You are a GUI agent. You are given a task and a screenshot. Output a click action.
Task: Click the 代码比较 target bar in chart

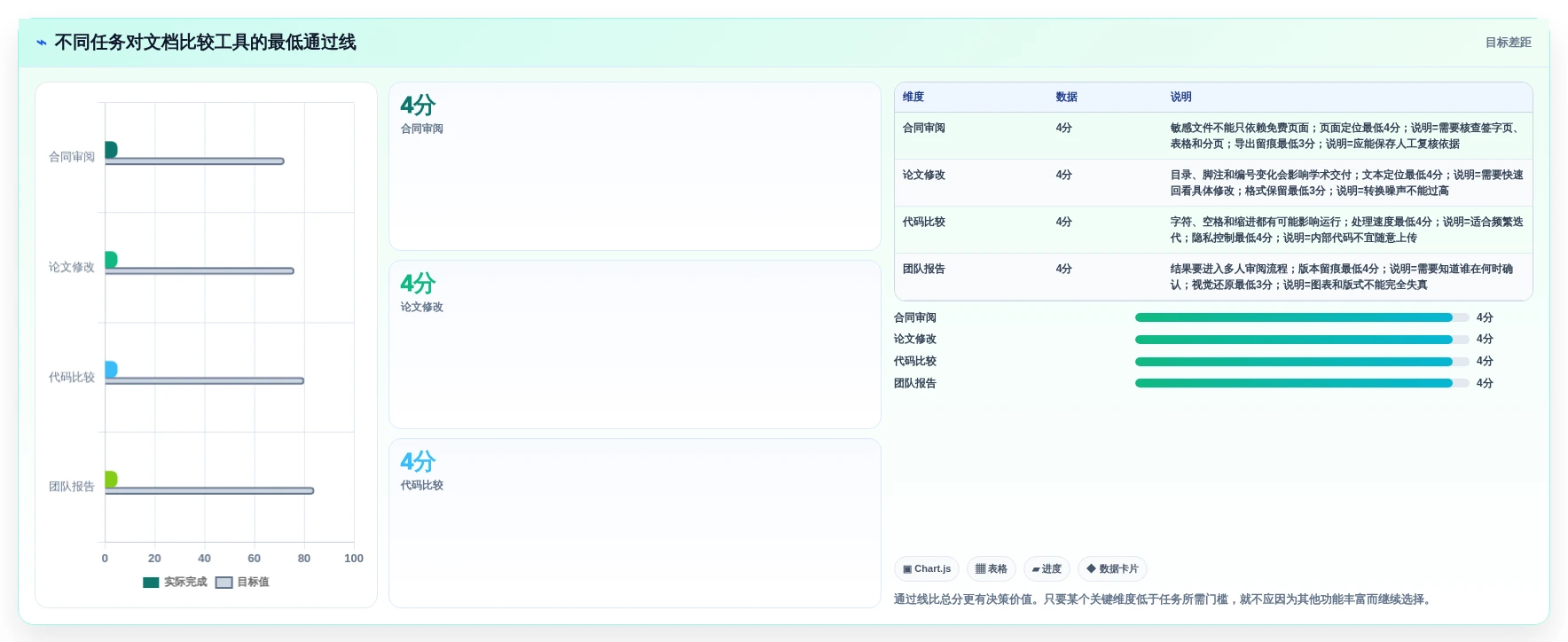(x=204, y=381)
